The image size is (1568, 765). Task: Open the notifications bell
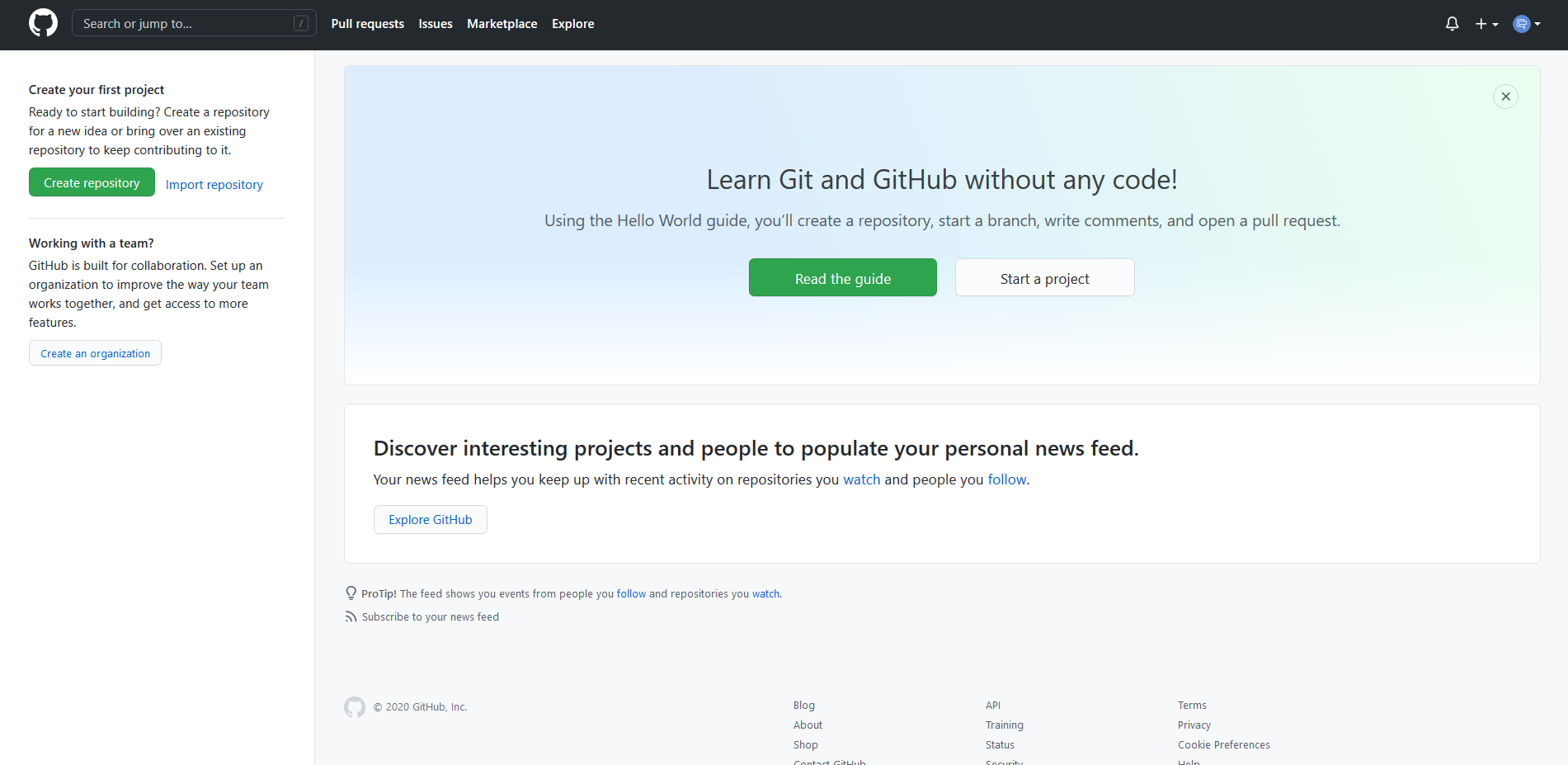tap(1452, 24)
